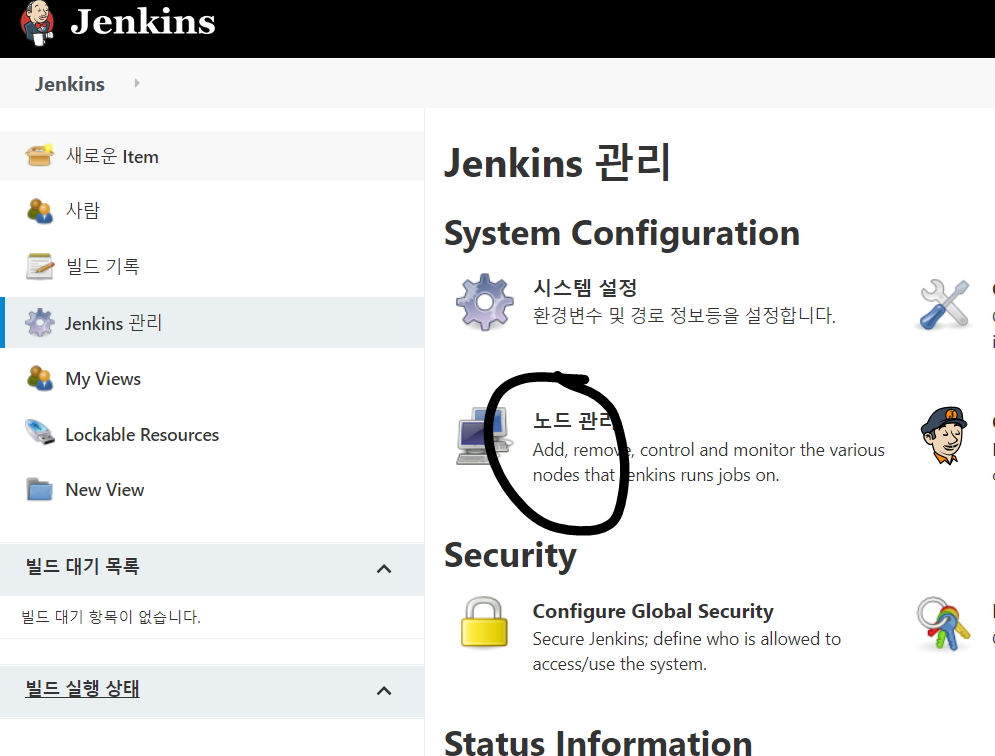Screen dimensions: 995x756
Task: Click the Status Information section heading
Action: click(598, 743)
